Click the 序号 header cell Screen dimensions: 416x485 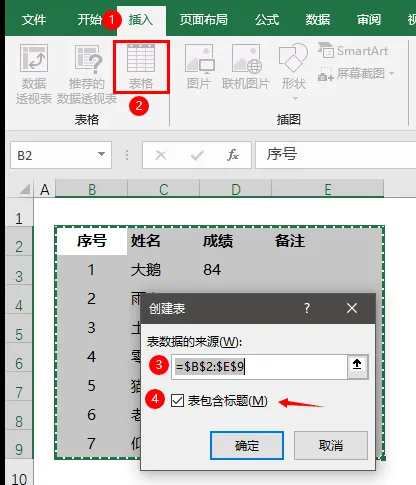click(92, 241)
